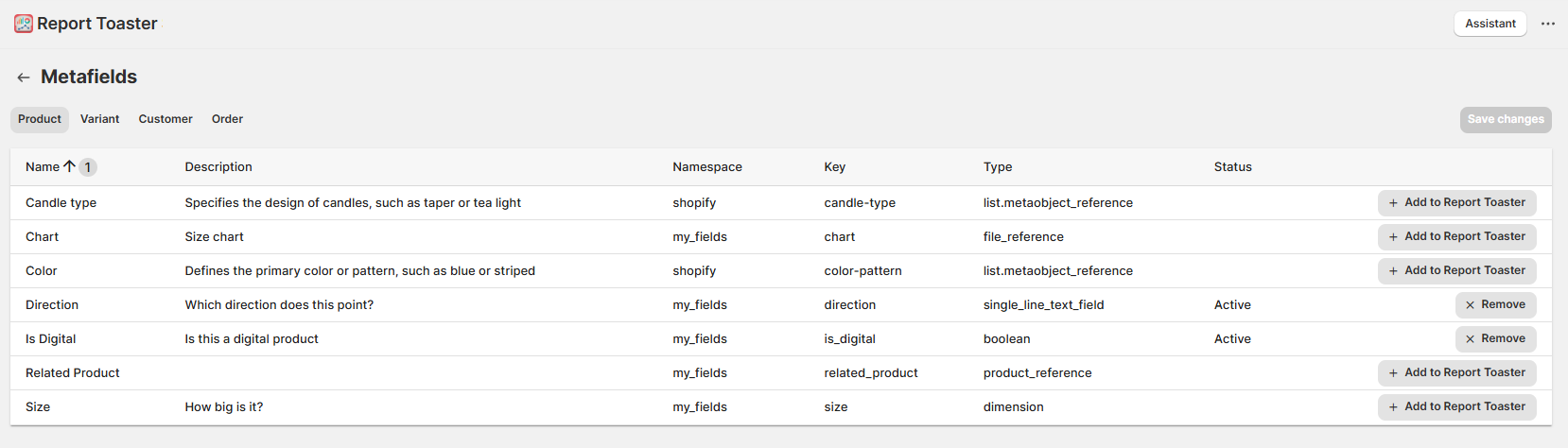
Task: Sort by the Namespace column header
Action: 706,167
